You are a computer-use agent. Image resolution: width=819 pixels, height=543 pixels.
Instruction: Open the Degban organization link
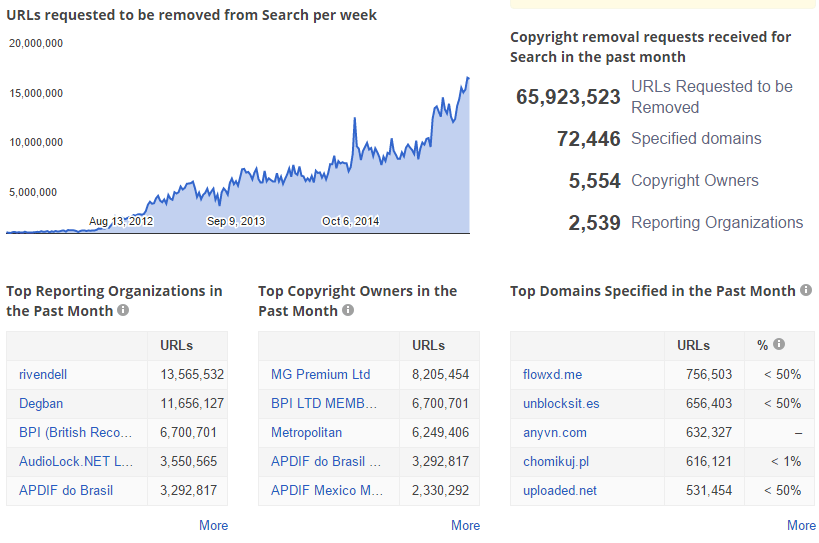[41, 403]
